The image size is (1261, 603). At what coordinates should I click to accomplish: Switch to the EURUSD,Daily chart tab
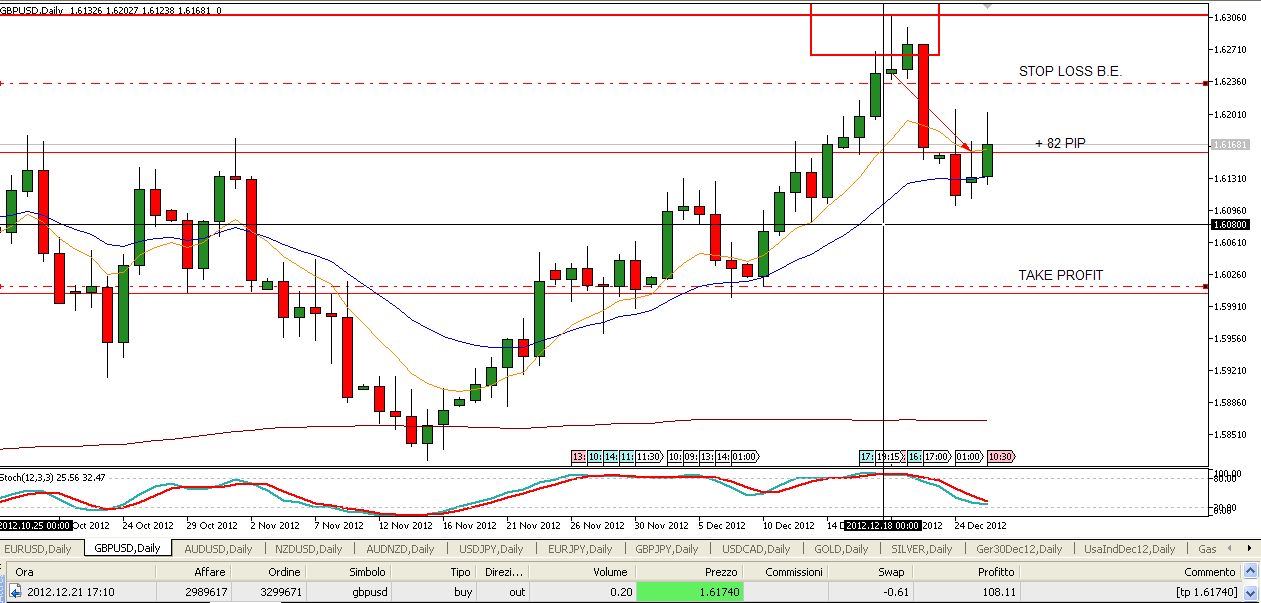click(38, 549)
